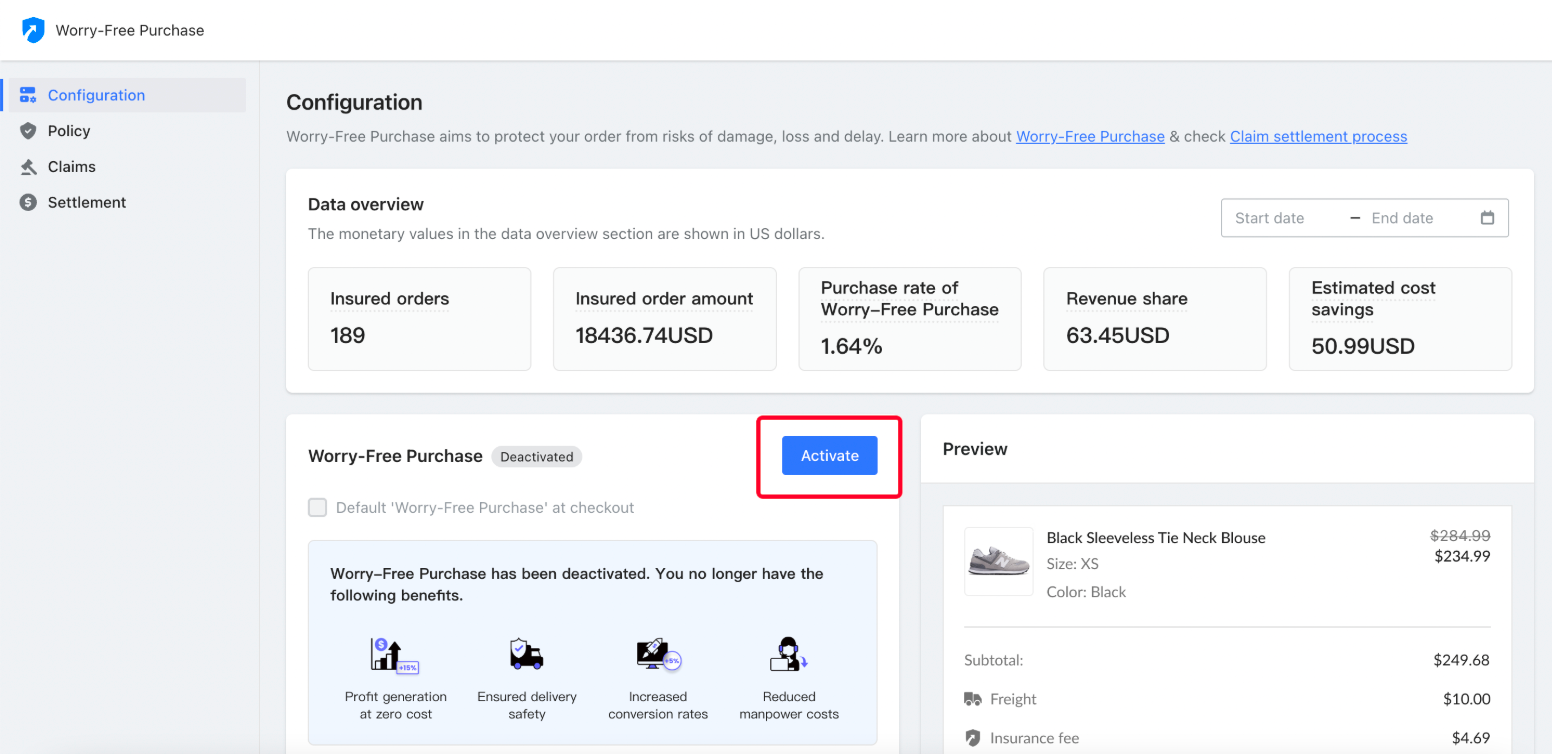Open the Claims page in sidebar
Viewport: 1552px width, 754px height.
tap(72, 167)
